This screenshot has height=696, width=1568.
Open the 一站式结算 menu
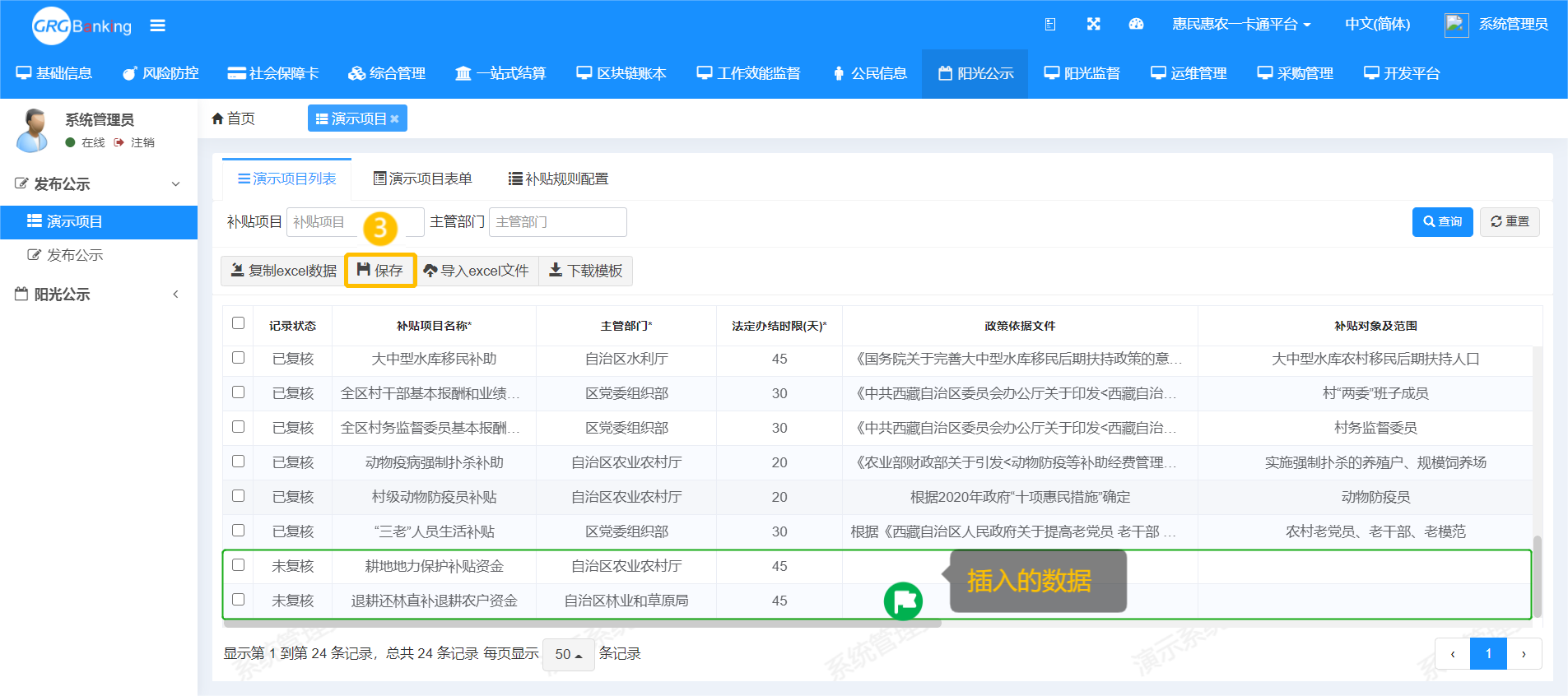[x=500, y=73]
